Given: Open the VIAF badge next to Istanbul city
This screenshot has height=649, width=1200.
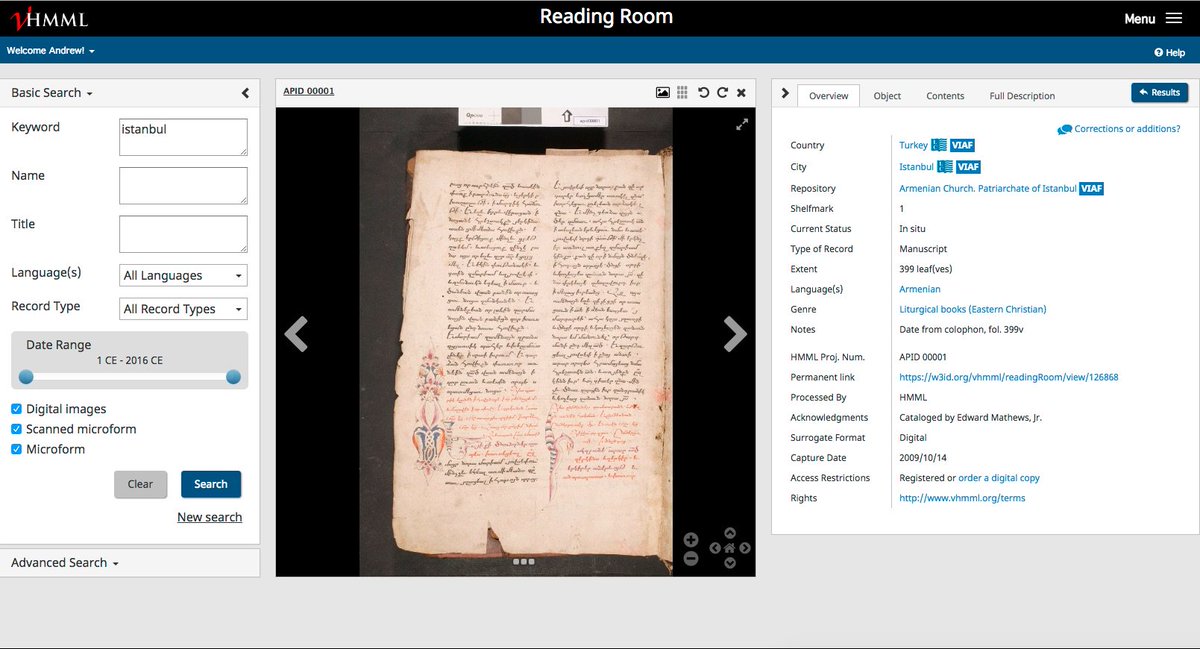Looking at the screenshot, I should point(968,167).
